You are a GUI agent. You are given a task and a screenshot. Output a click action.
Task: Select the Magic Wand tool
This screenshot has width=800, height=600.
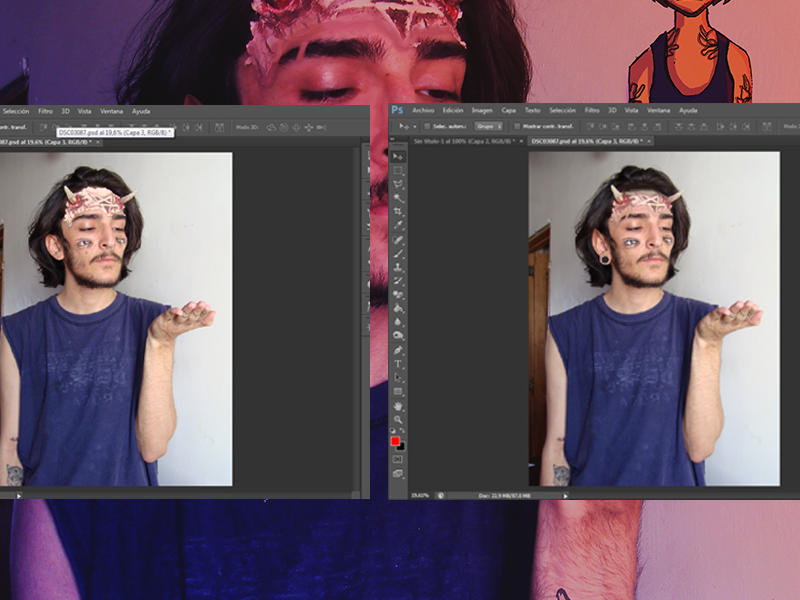[x=398, y=198]
